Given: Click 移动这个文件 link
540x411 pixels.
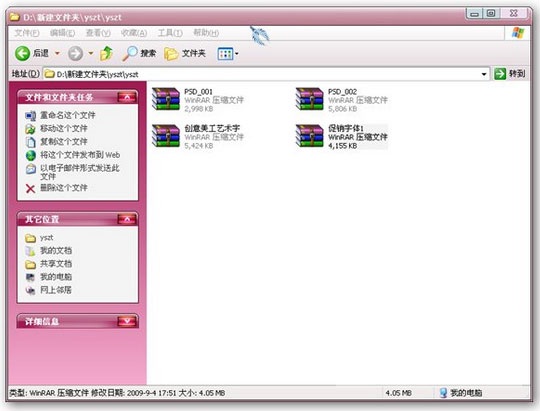Looking at the screenshot, I should coord(64,129).
